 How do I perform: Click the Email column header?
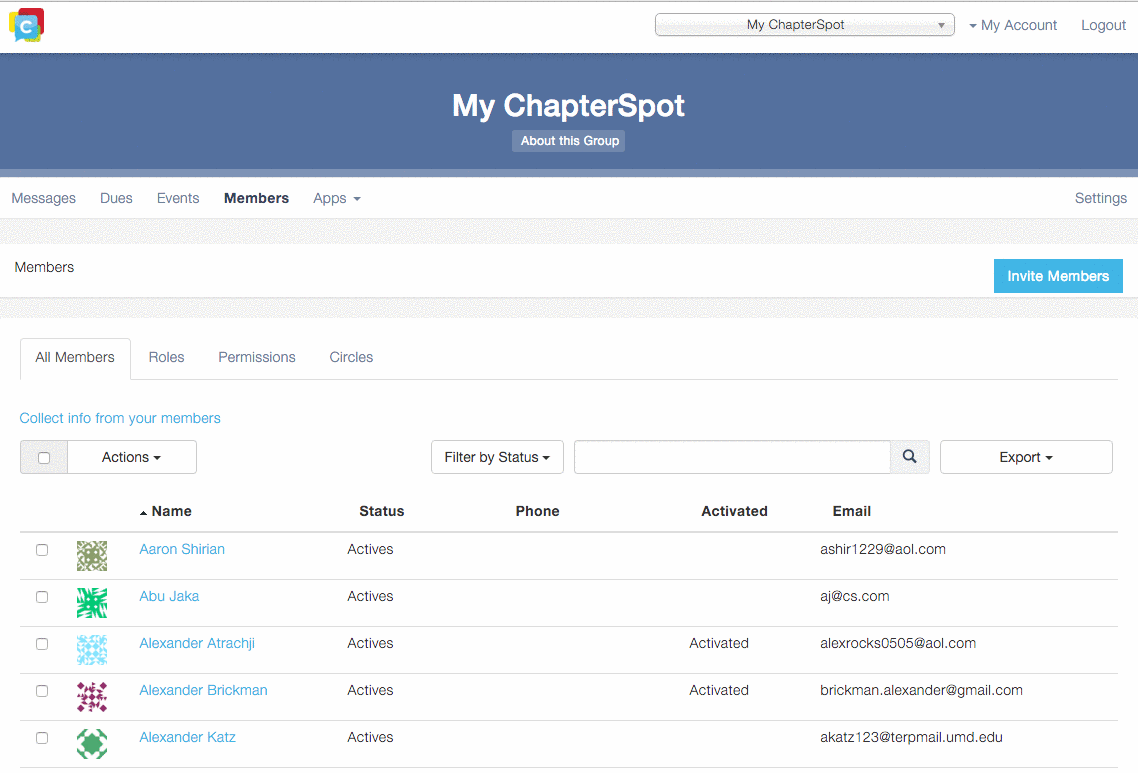coord(852,512)
